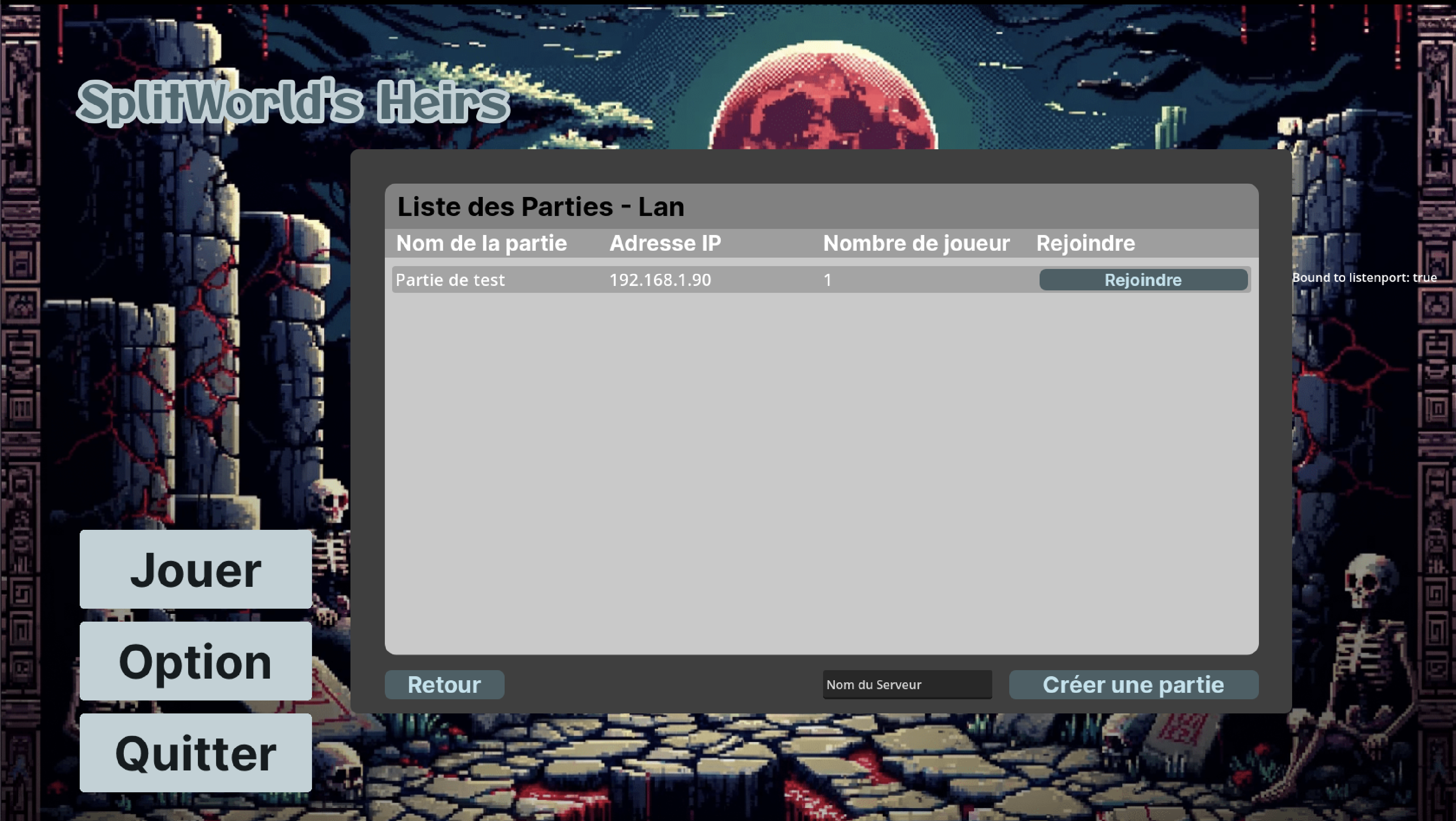The image size is (1456, 821).
Task: Click the Bound to listenport status text
Action: pos(1364,277)
